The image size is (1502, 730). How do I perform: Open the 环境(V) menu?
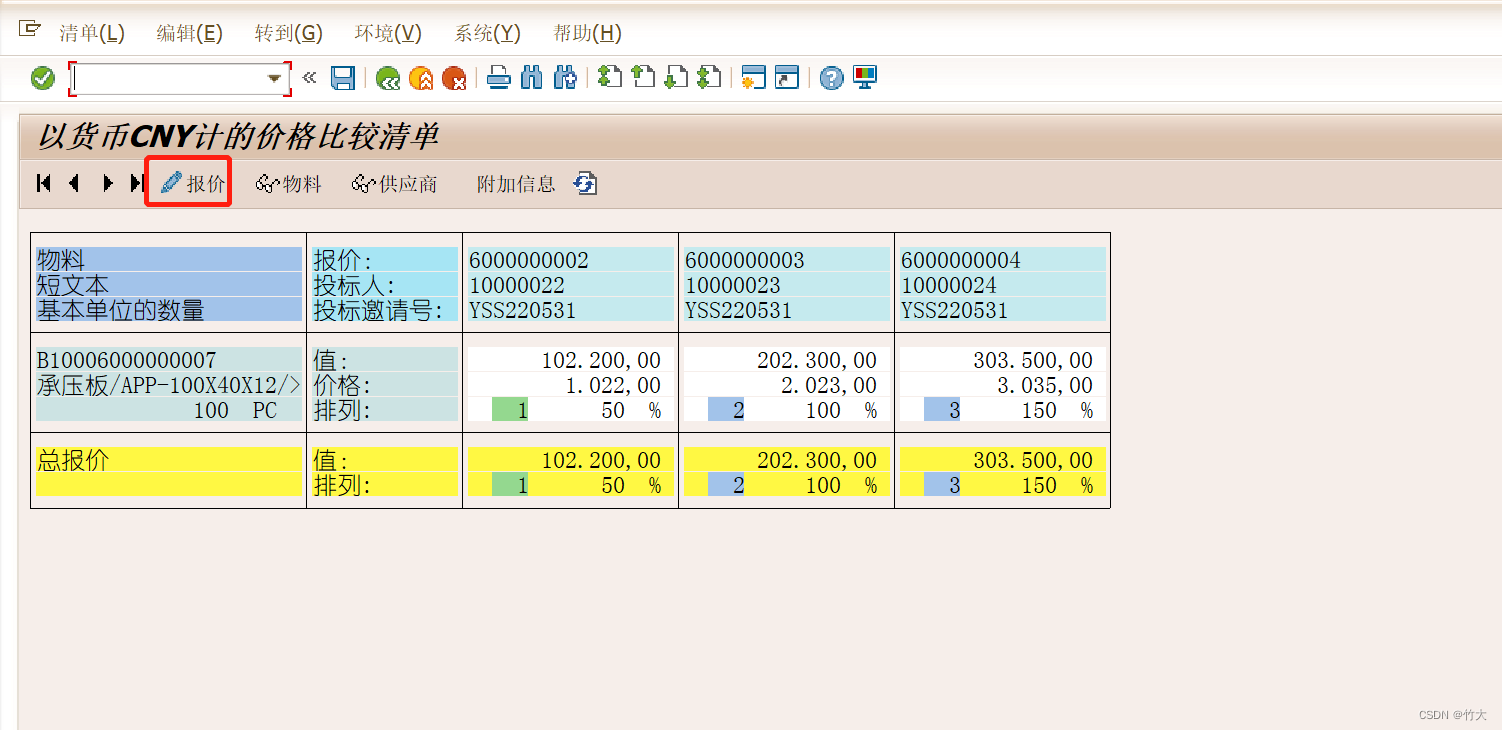pyautogui.click(x=388, y=33)
